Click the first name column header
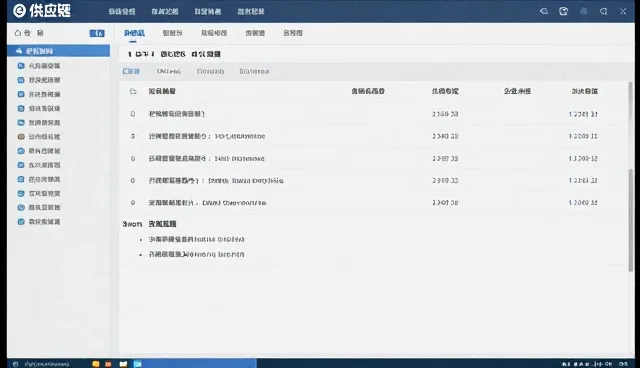 (x=162, y=91)
